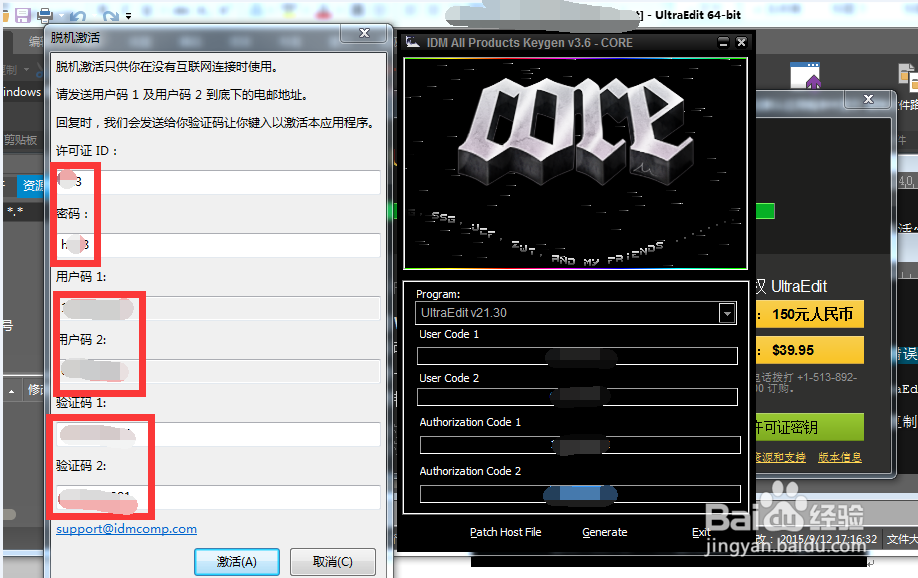Click the 文件大 column header in status area
This screenshot has width=918, height=578.
pyautogui.click(x=902, y=539)
